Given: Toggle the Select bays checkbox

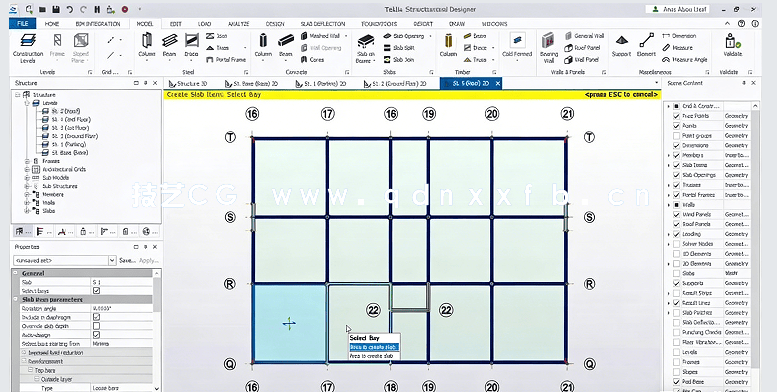Looking at the screenshot, I should coord(97,291).
